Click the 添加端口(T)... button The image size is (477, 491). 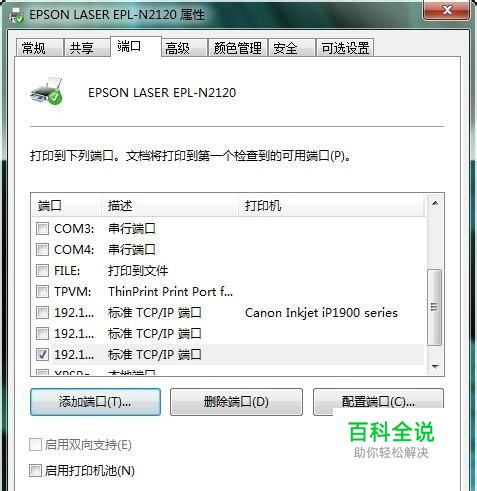[x=95, y=402]
